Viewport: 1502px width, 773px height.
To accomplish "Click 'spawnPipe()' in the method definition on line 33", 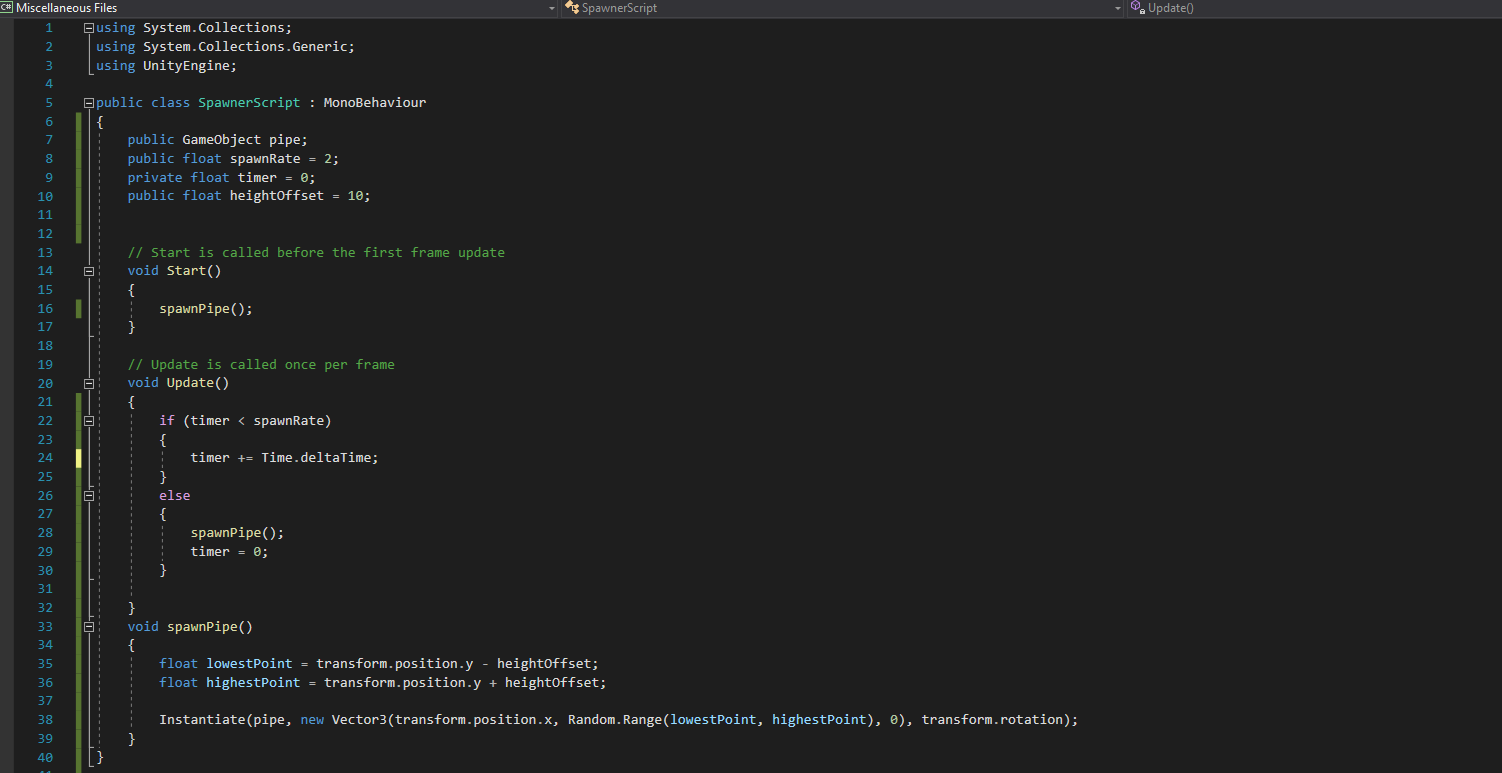I will 210,627.
